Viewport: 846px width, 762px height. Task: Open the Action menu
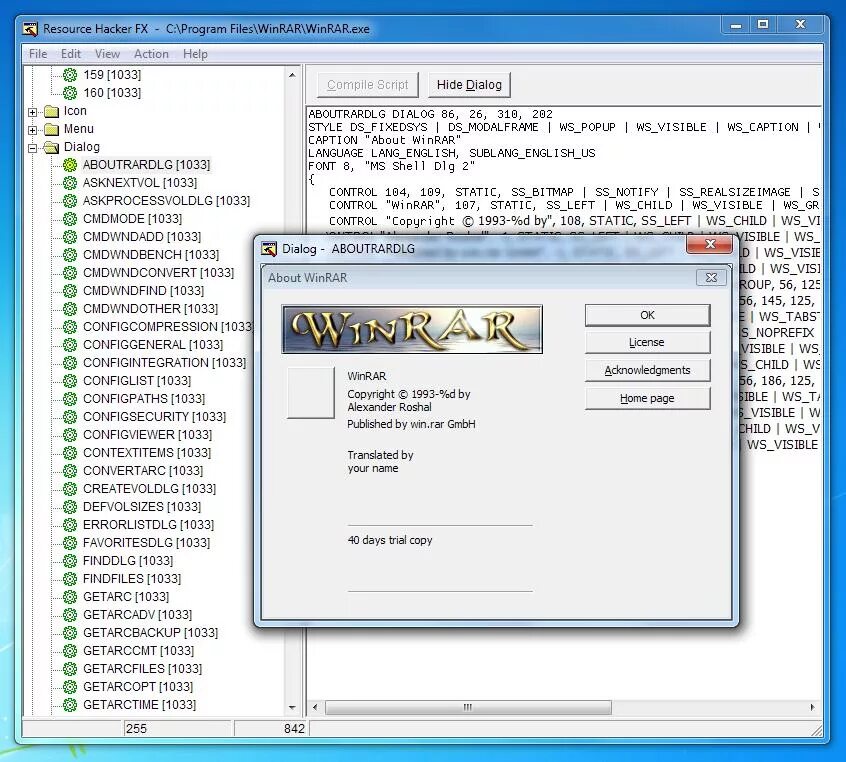pos(151,54)
